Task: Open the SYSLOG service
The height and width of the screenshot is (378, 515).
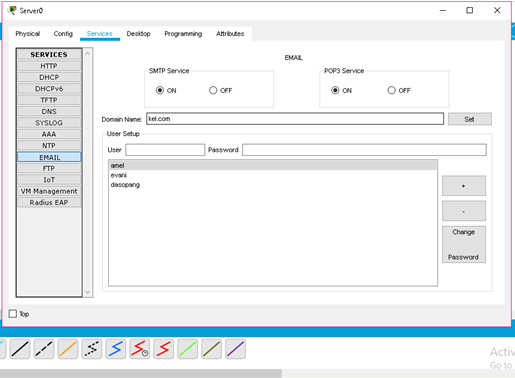Action: (49, 123)
